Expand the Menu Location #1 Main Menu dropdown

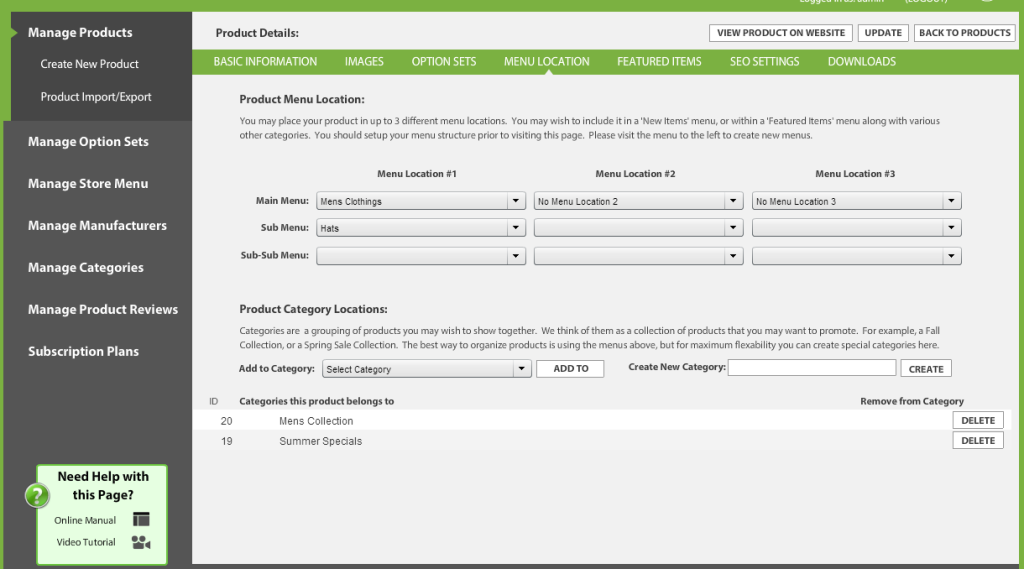coord(421,201)
